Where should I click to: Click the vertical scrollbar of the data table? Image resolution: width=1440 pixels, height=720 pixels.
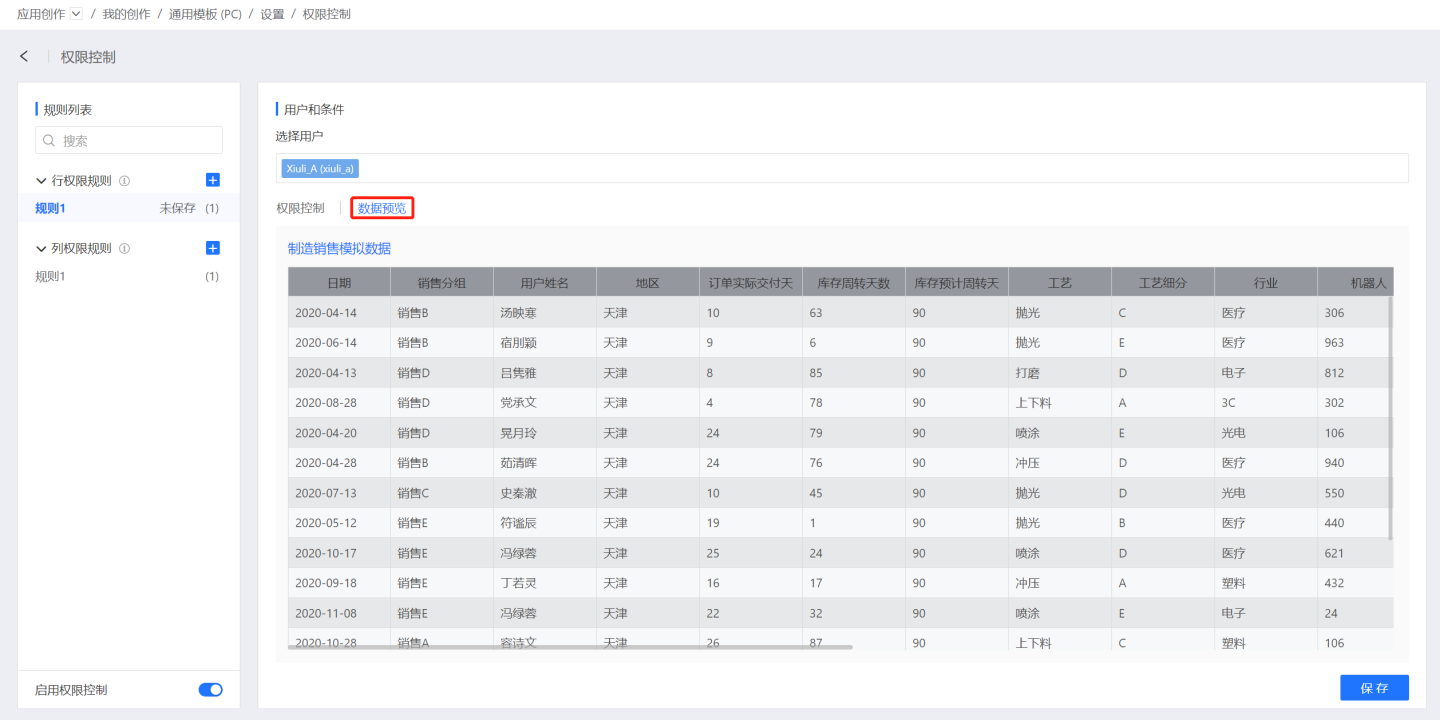tap(1390, 418)
